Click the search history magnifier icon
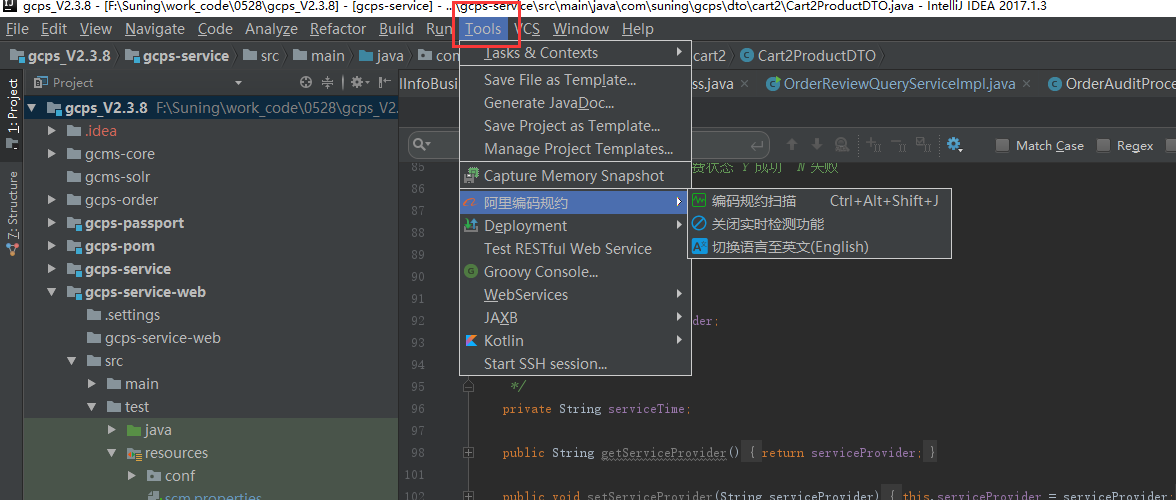1176x500 pixels. pos(422,145)
